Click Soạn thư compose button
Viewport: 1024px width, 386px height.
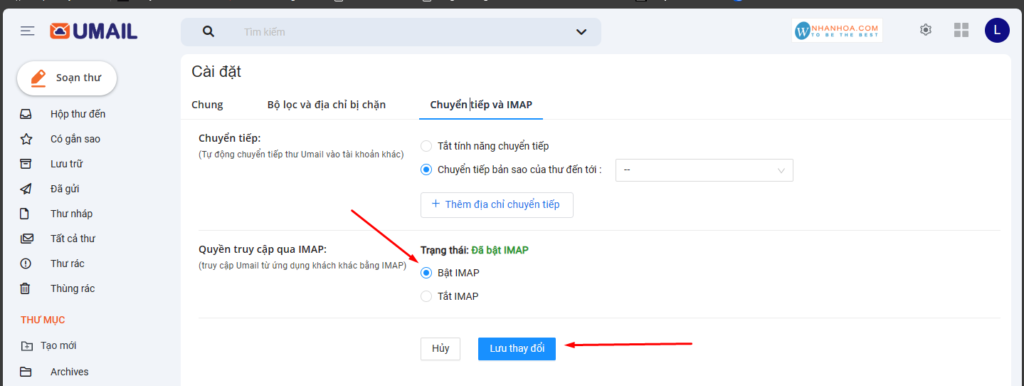67,78
